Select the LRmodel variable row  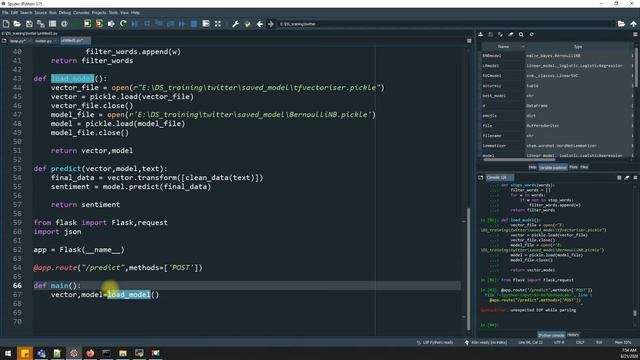point(557,66)
